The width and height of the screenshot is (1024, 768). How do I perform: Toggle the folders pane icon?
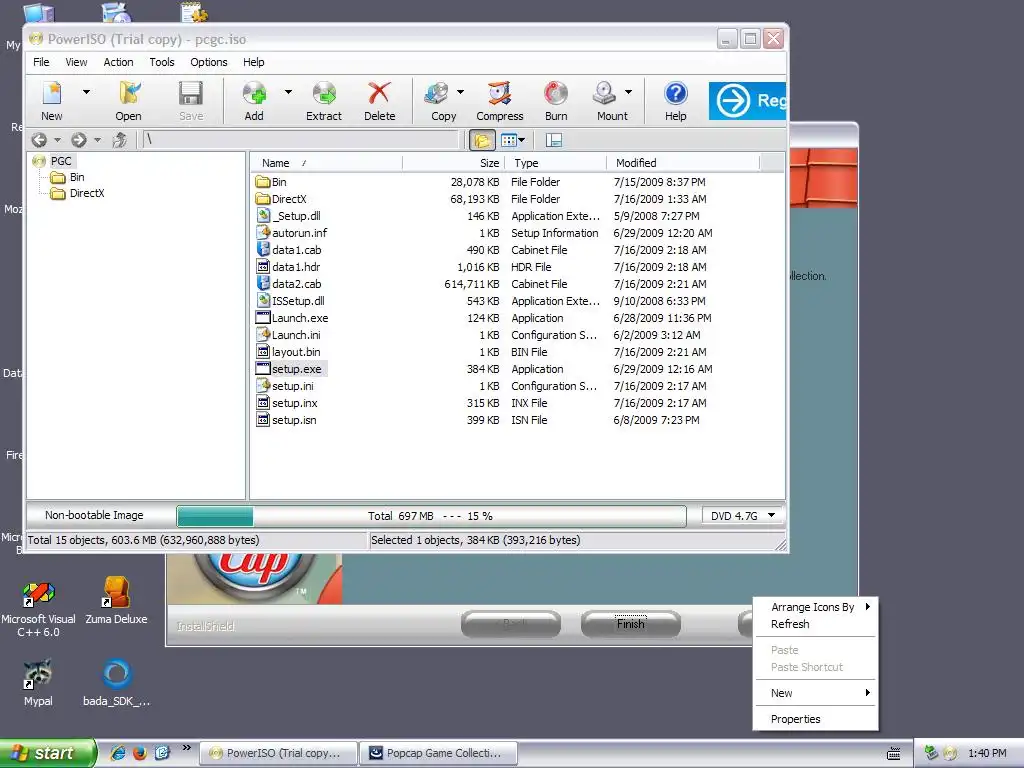[x=482, y=140]
